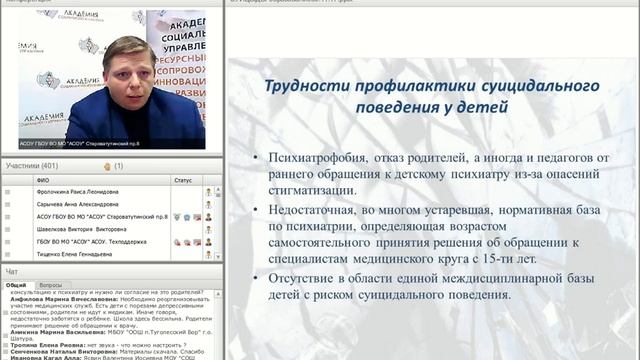Click third status icon in Староватутинский пр.8 row
640x360 pixels.
(197, 217)
